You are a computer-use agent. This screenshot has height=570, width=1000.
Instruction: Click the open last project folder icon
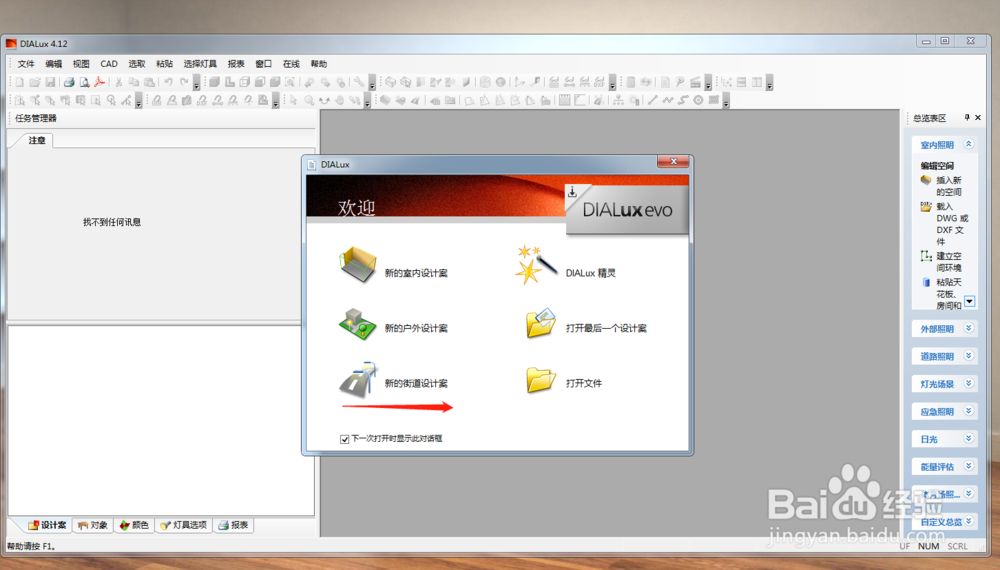click(x=541, y=323)
